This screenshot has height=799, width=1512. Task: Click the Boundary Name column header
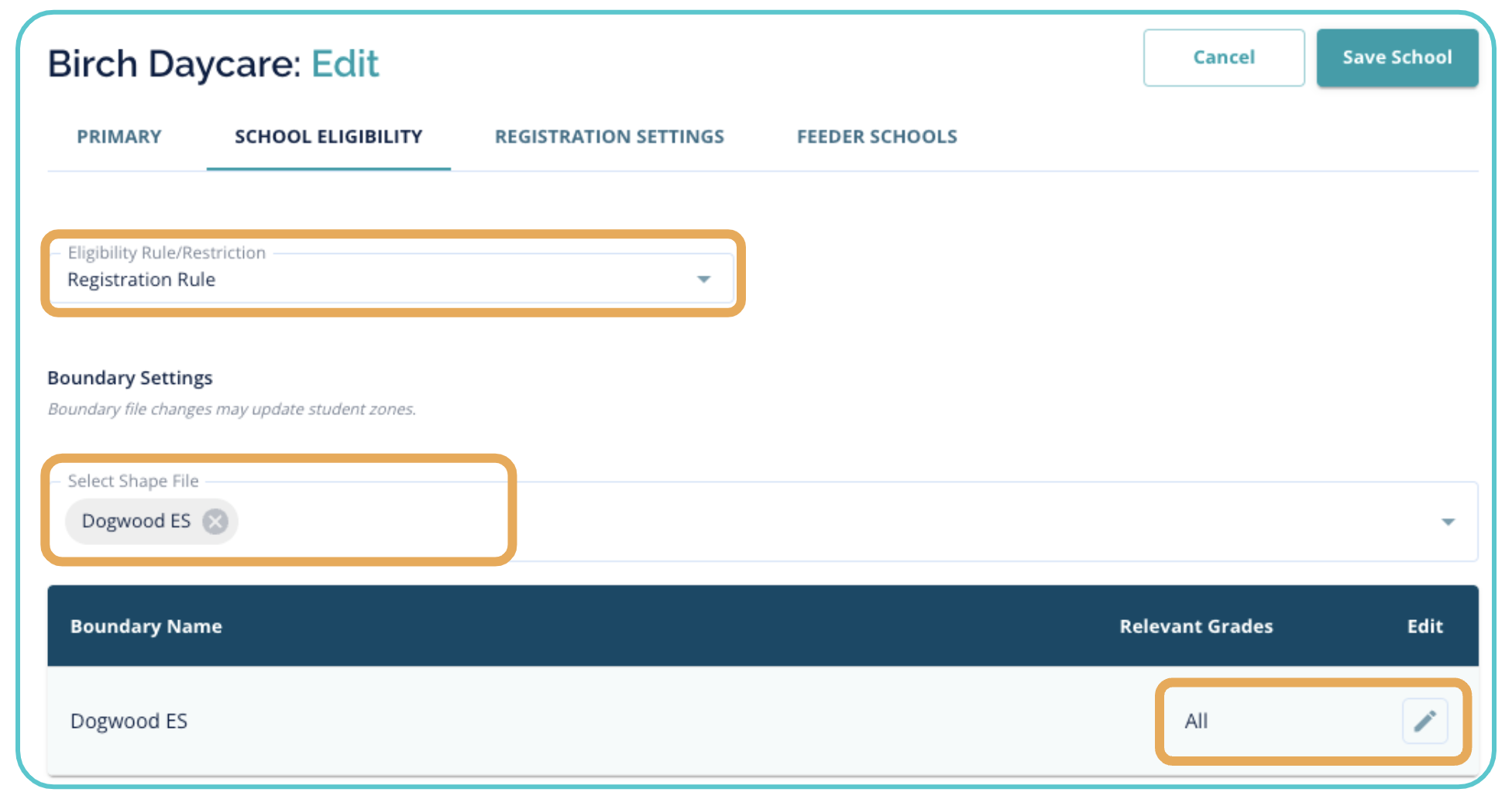(146, 626)
